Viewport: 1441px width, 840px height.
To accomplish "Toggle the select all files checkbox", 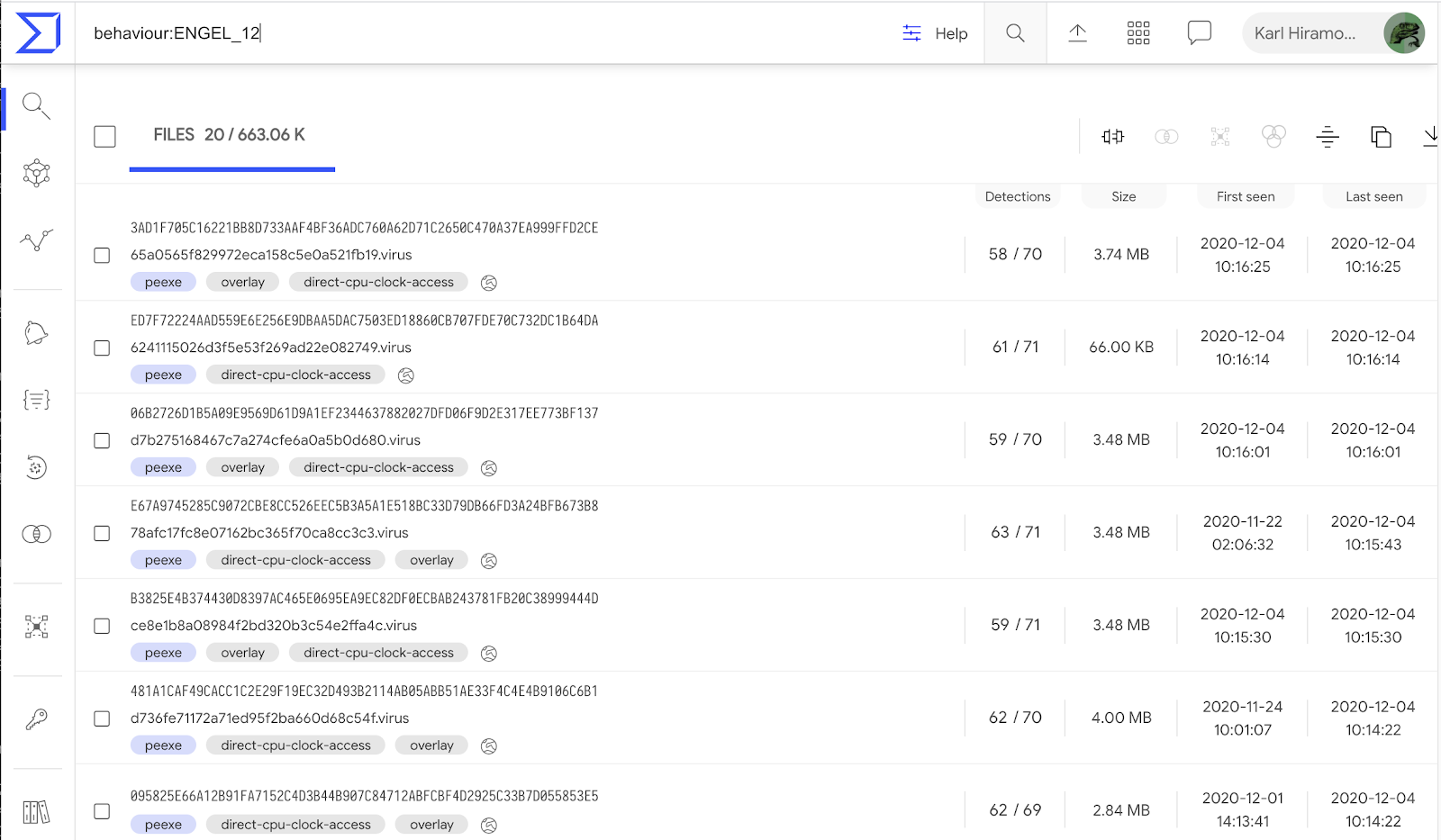I will pos(105,136).
